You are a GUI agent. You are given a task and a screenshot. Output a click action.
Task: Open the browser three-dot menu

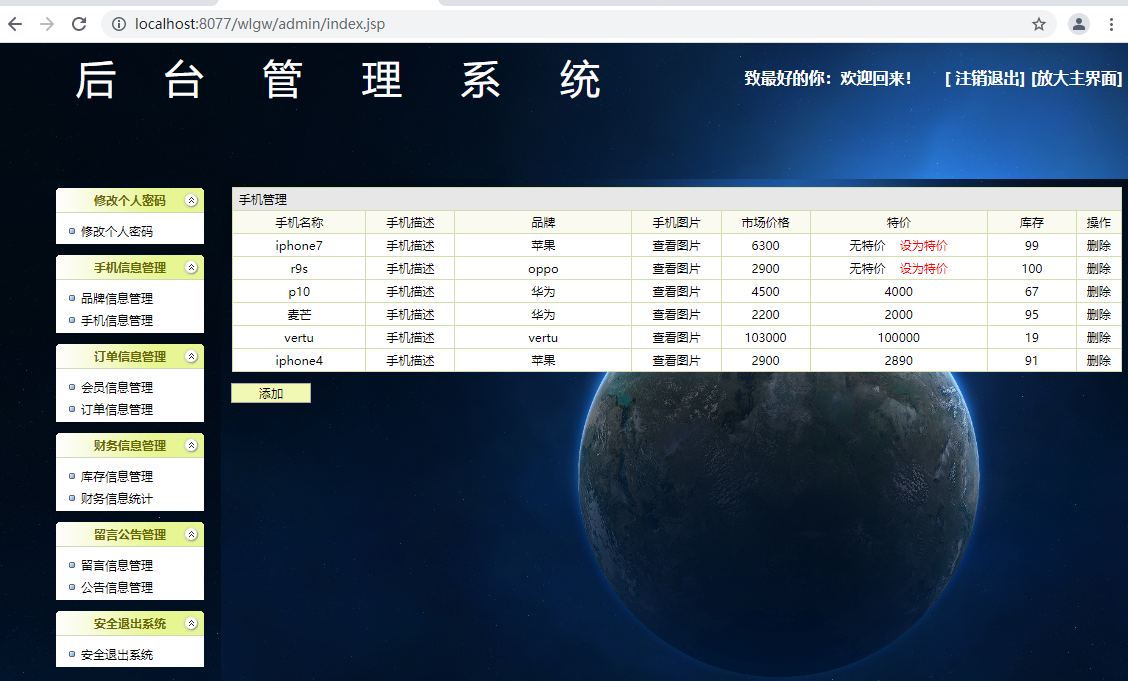tap(1111, 24)
